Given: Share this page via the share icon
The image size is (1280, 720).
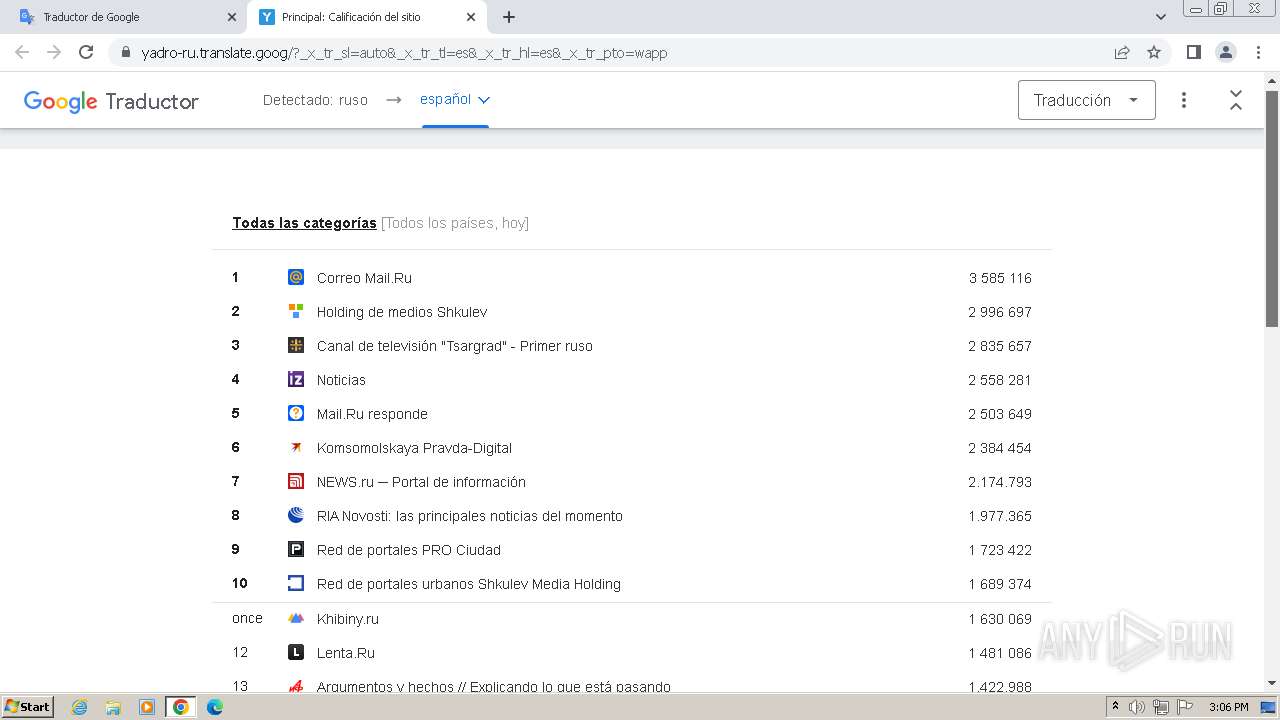Looking at the screenshot, I should [1122, 52].
